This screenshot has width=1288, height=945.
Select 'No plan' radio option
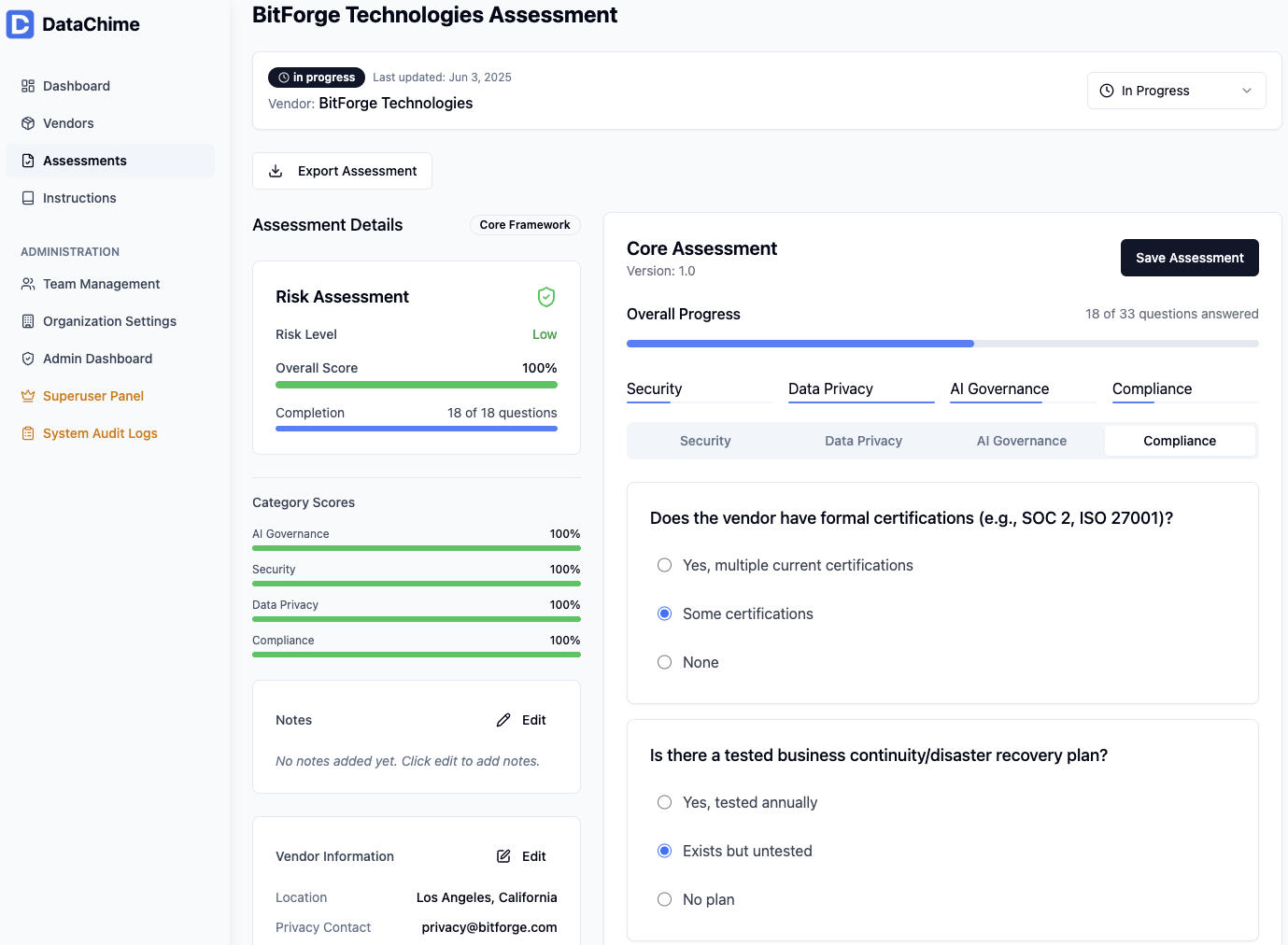click(664, 899)
